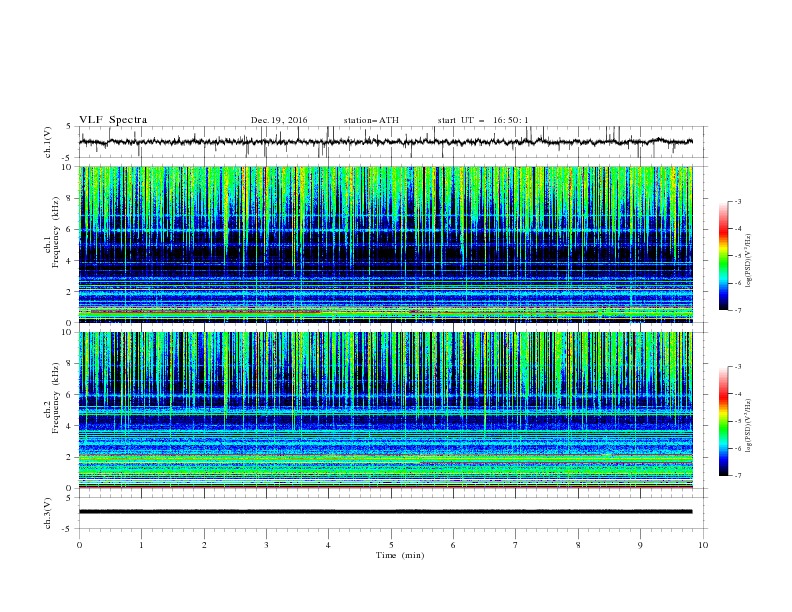The image size is (792, 612).
Task: Click the "4" kHz tick of ch.1 spectrogram
Action: tap(69, 261)
